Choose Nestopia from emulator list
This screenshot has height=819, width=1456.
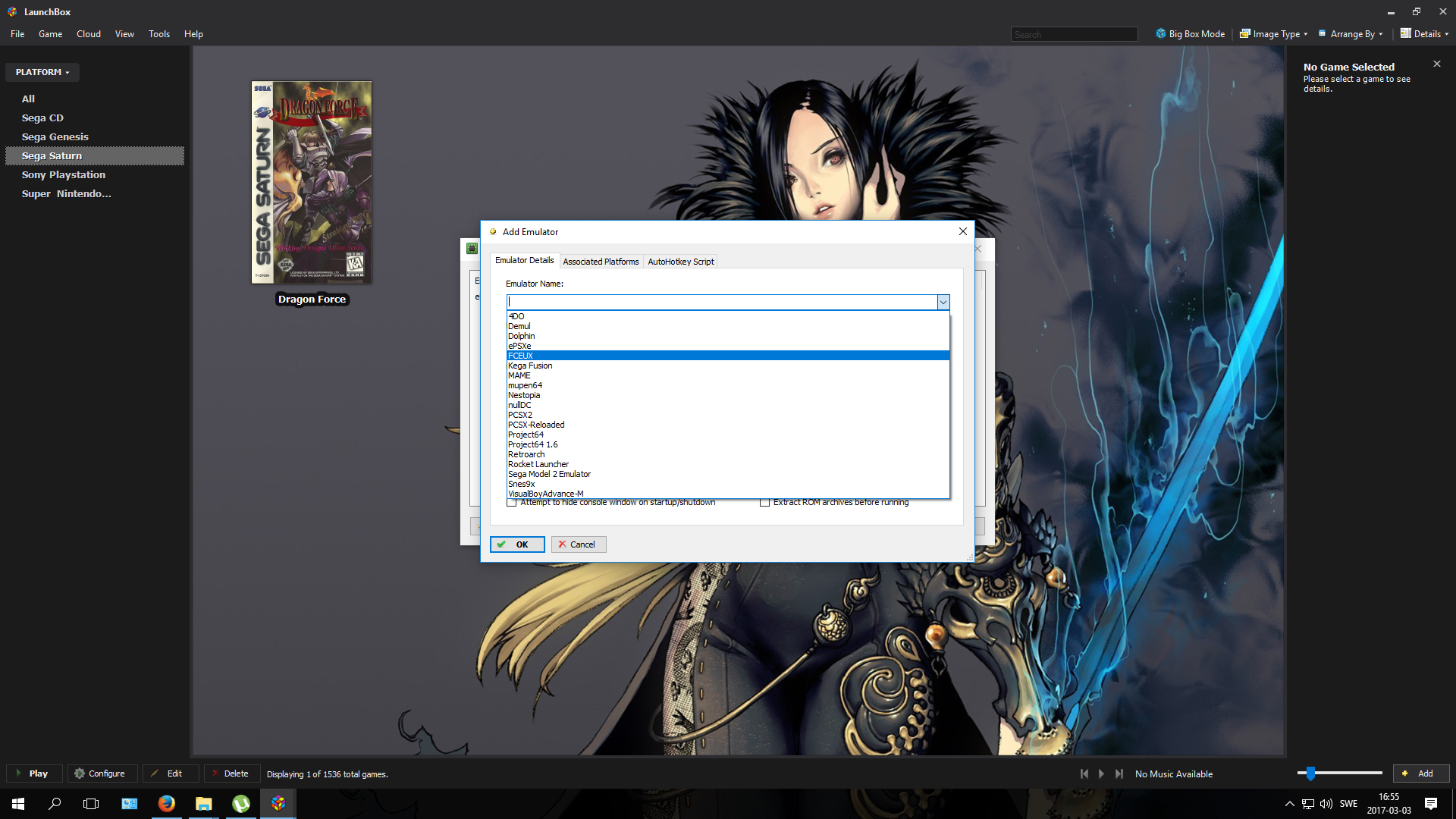pyautogui.click(x=728, y=395)
